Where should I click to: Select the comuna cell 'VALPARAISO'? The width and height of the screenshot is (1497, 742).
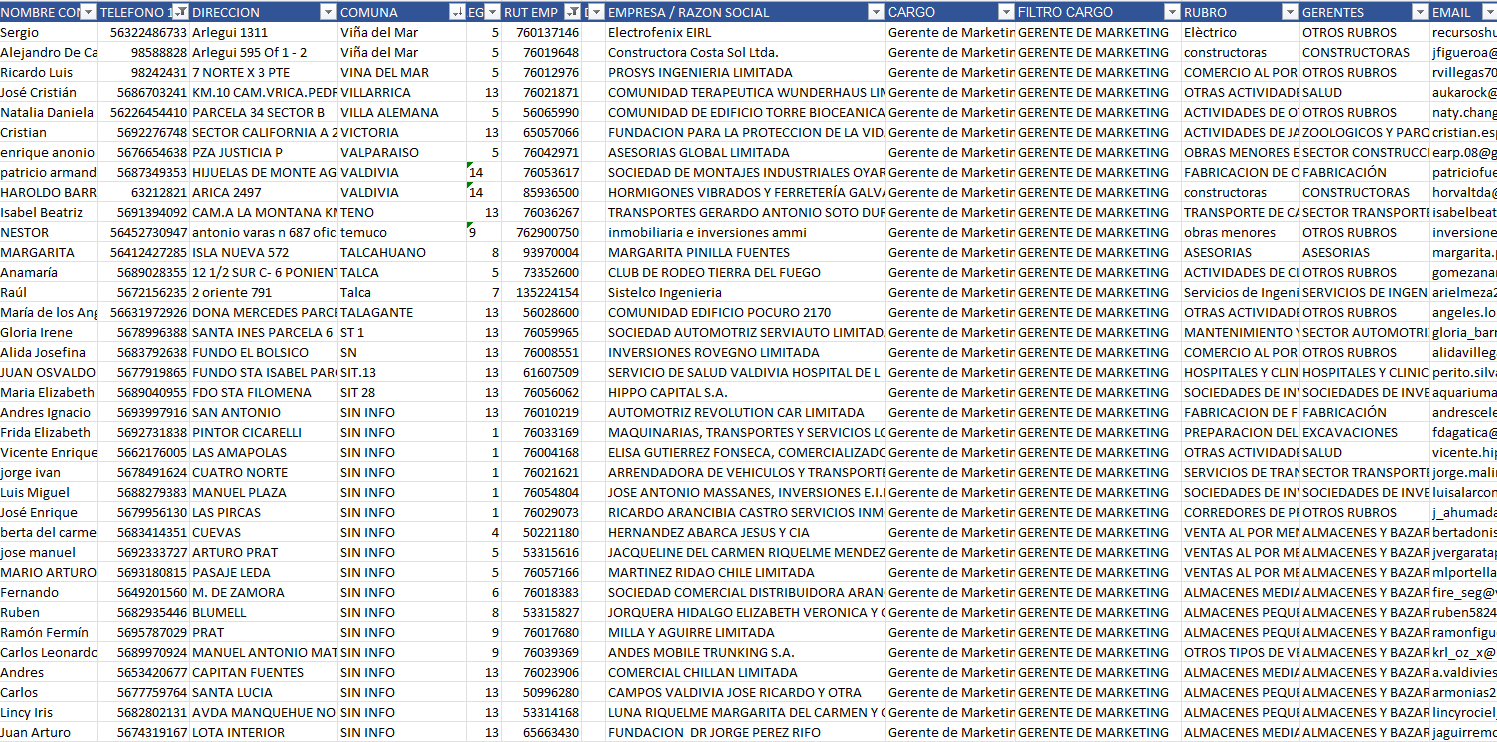[402, 152]
